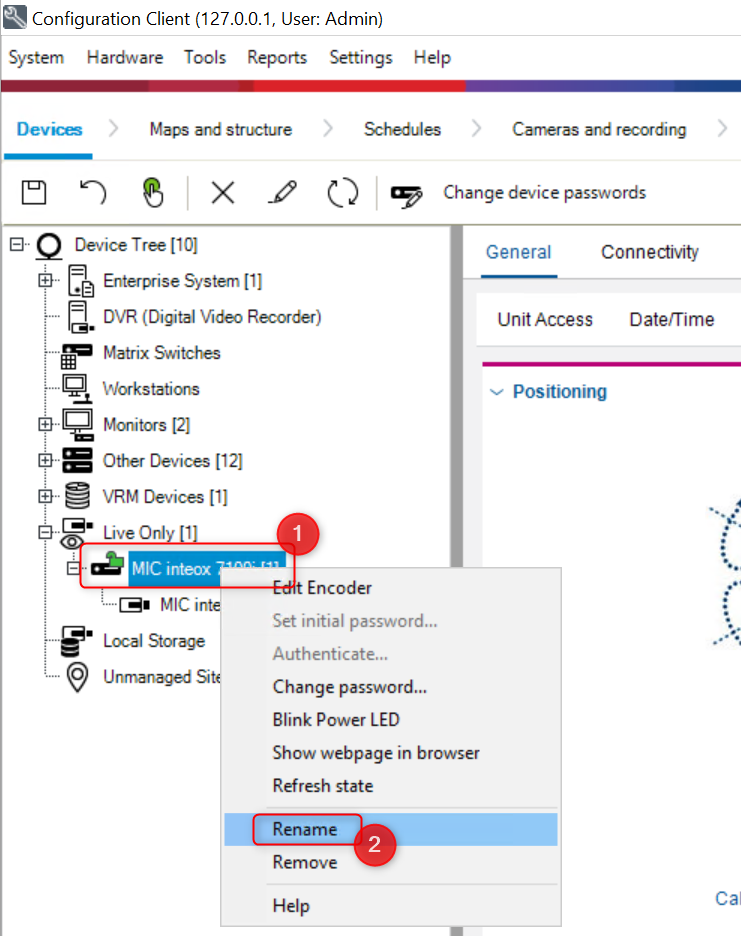Image resolution: width=741 pixels, height=936 pixels.
Task: Click the Device Tree root icon
Action: 49,245
